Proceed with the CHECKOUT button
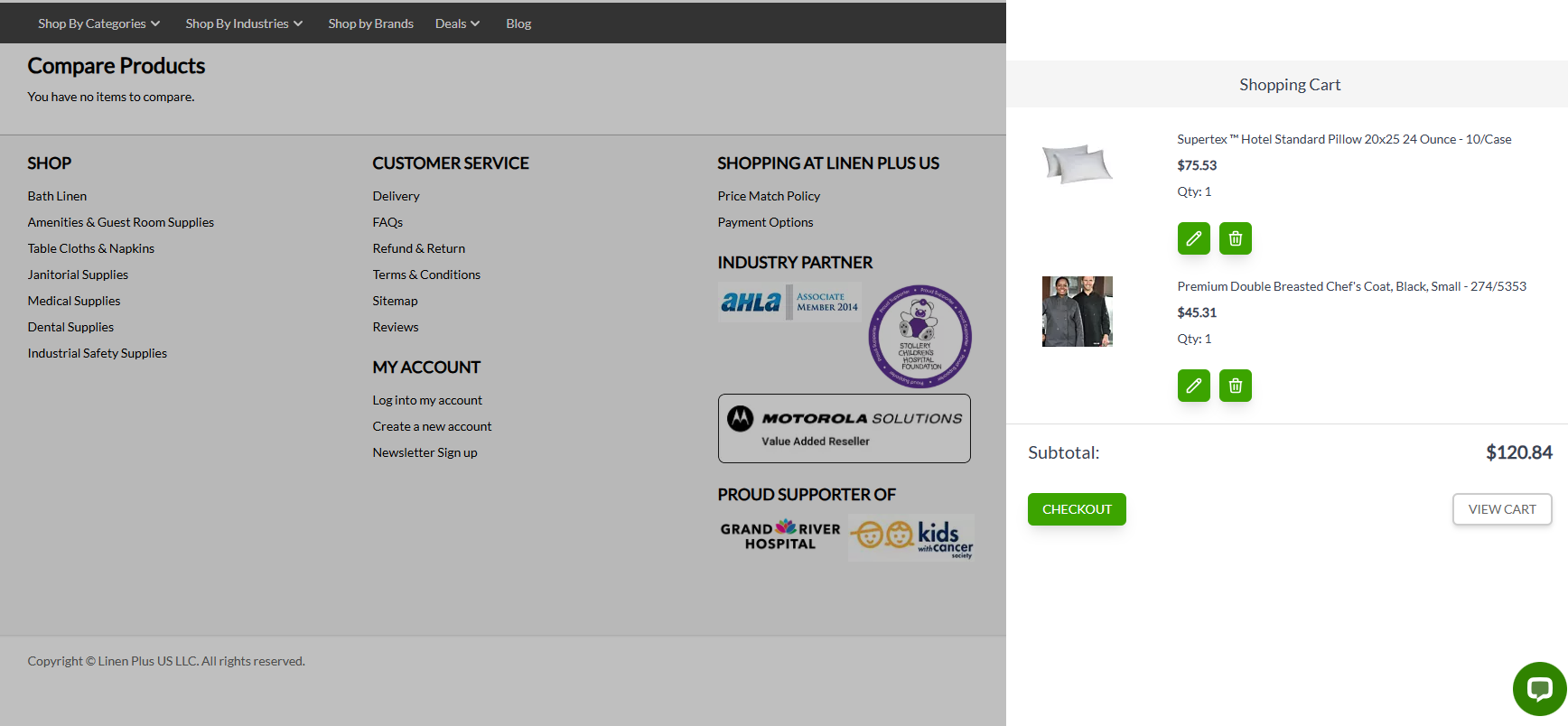1568x726 pixels. [1077, 509]
